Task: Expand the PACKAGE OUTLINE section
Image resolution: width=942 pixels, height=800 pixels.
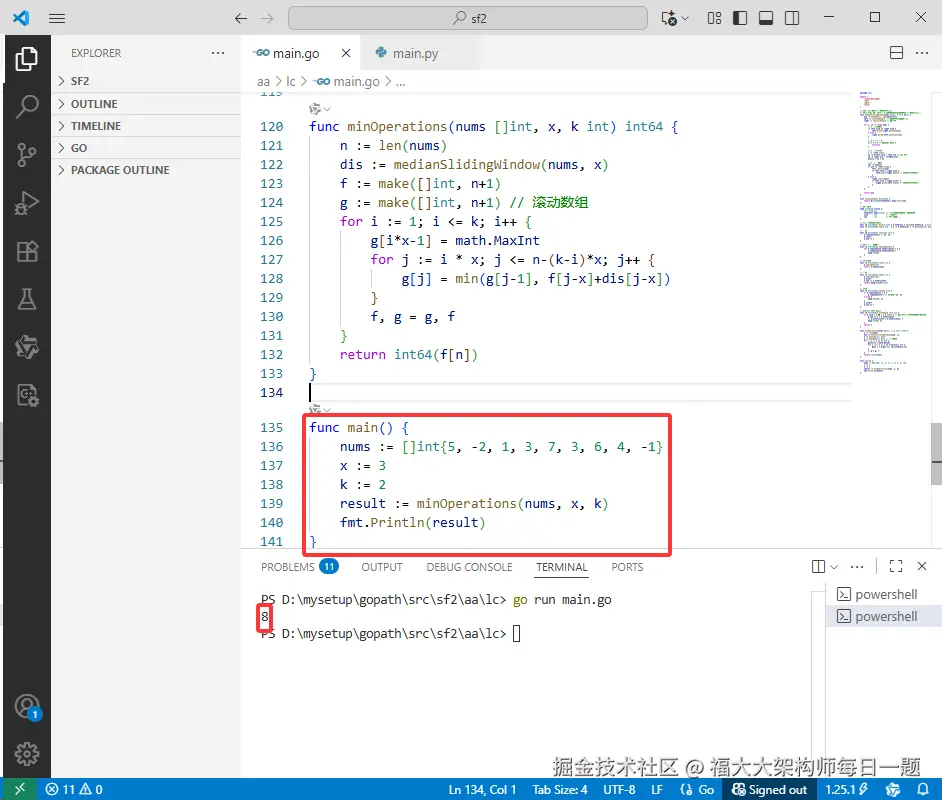Action: [147, 170]
